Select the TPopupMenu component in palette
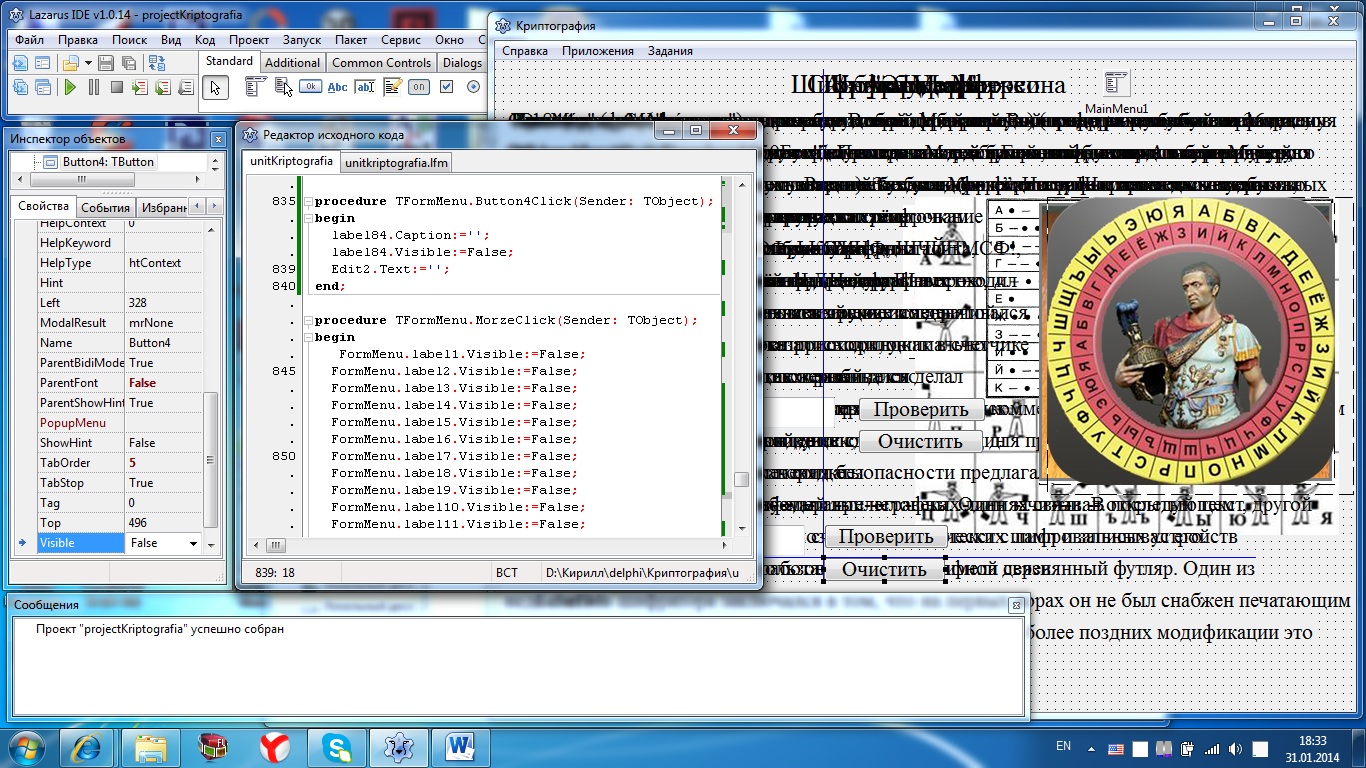 pyautogui.click(x=282, y=87)
